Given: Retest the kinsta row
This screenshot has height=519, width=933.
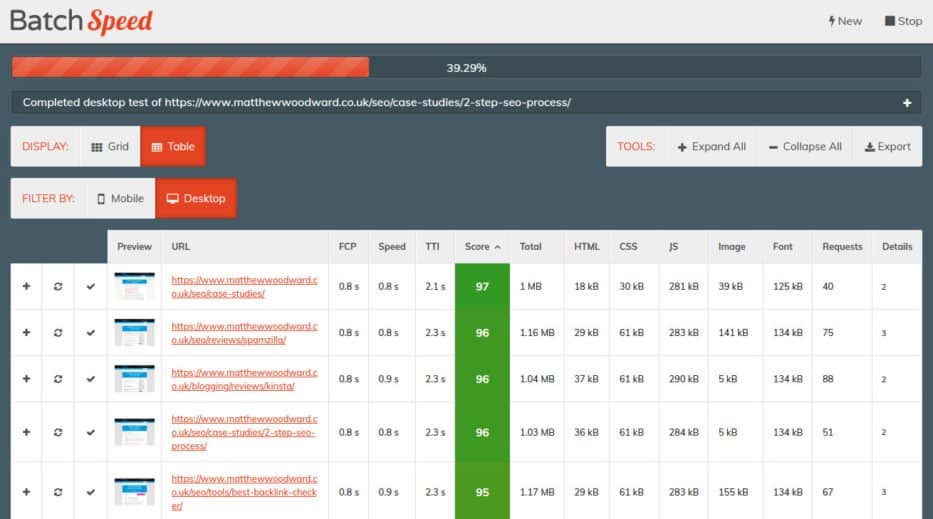Looking at the screenshot, I should (x=58, y=379).
